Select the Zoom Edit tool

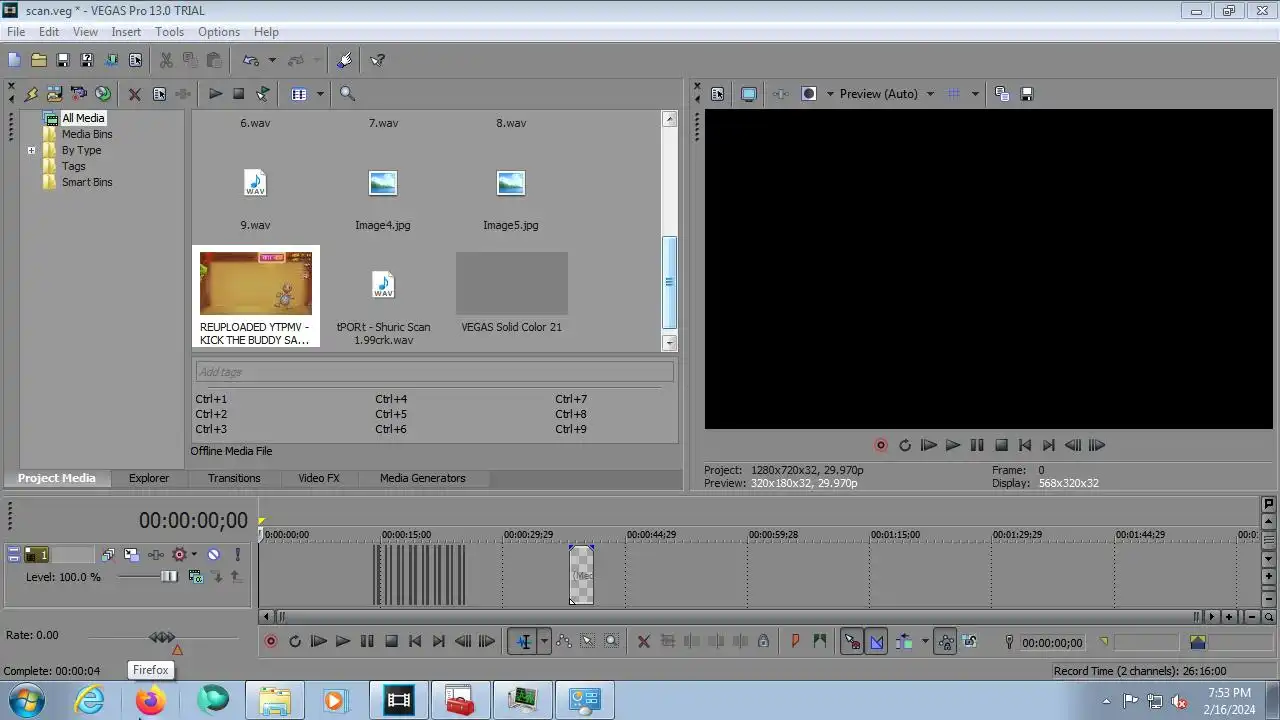point(612,642)
